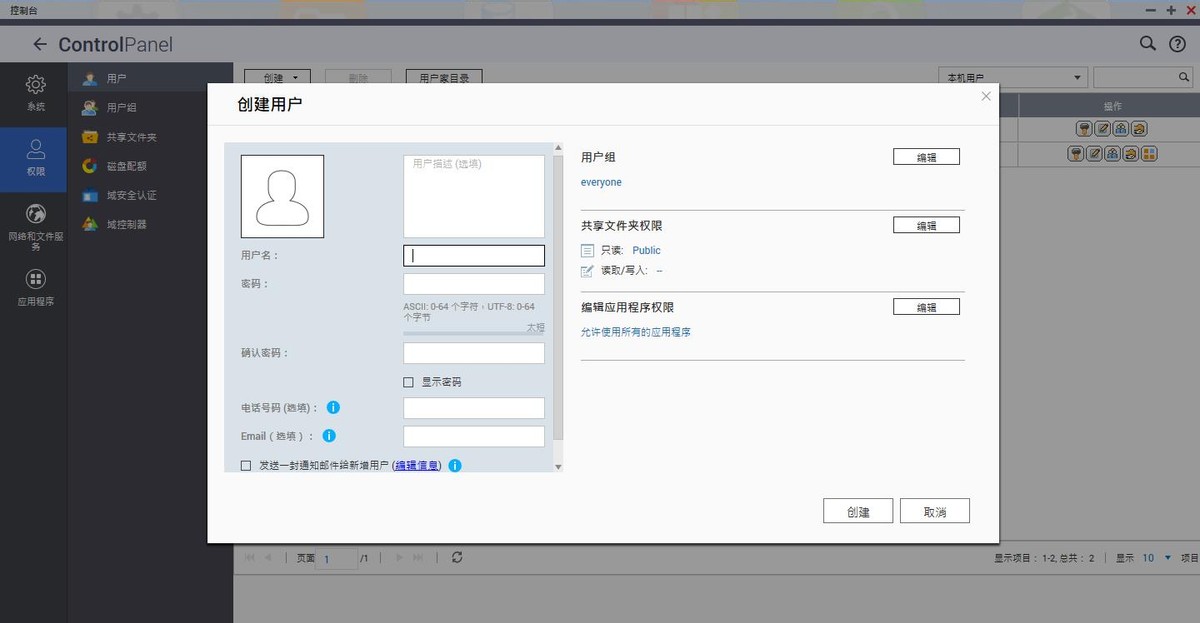Click the refresh icon near the pagination bar
Image resolution: width=1200 pixels, height=623 pixels.
457,558
